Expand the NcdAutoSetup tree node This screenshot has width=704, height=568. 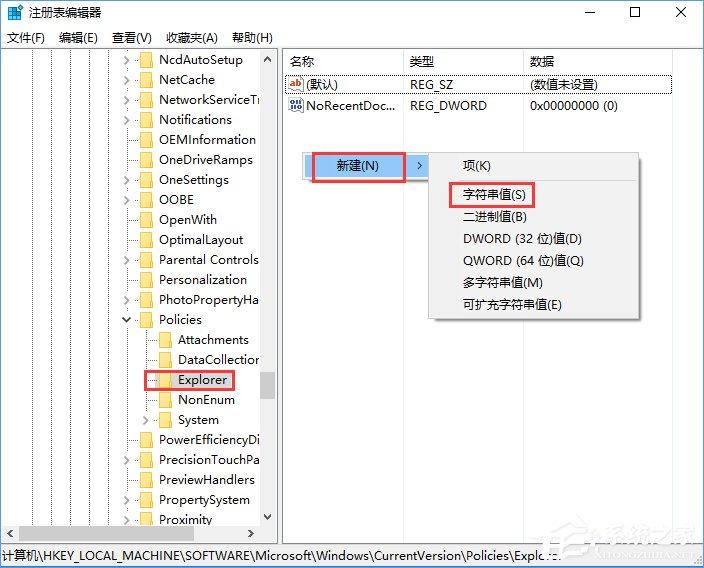127,60
